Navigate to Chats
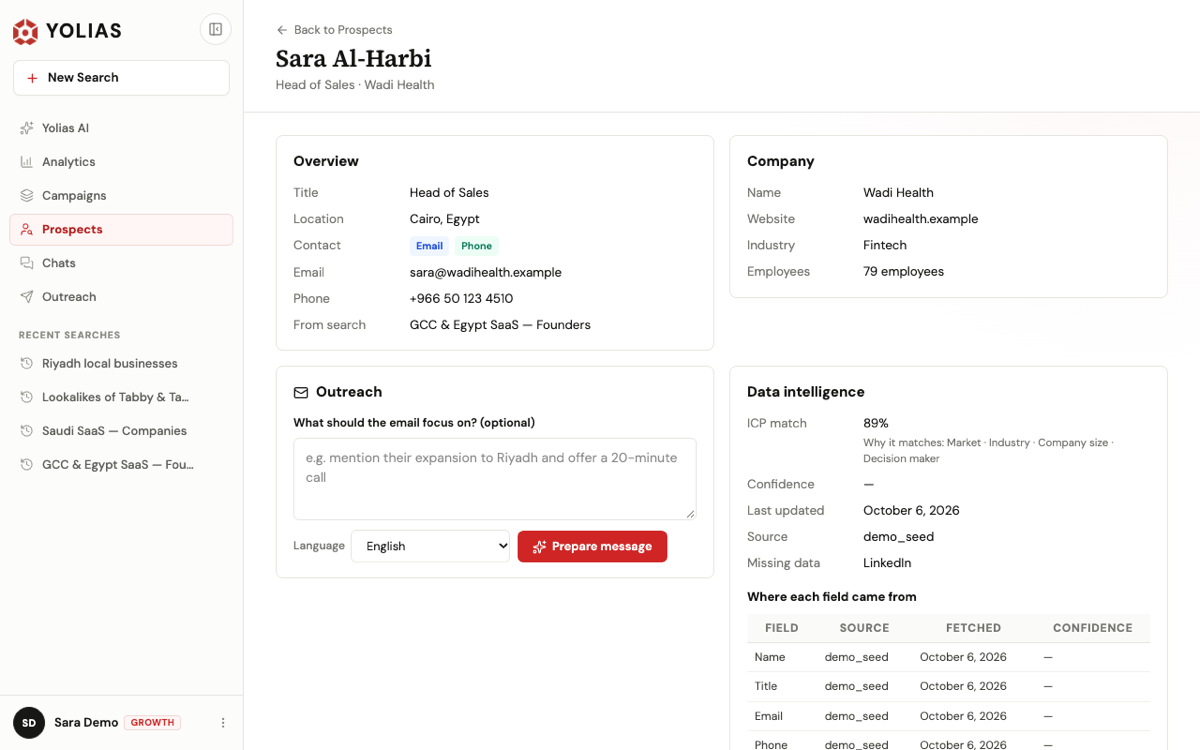 121,263
